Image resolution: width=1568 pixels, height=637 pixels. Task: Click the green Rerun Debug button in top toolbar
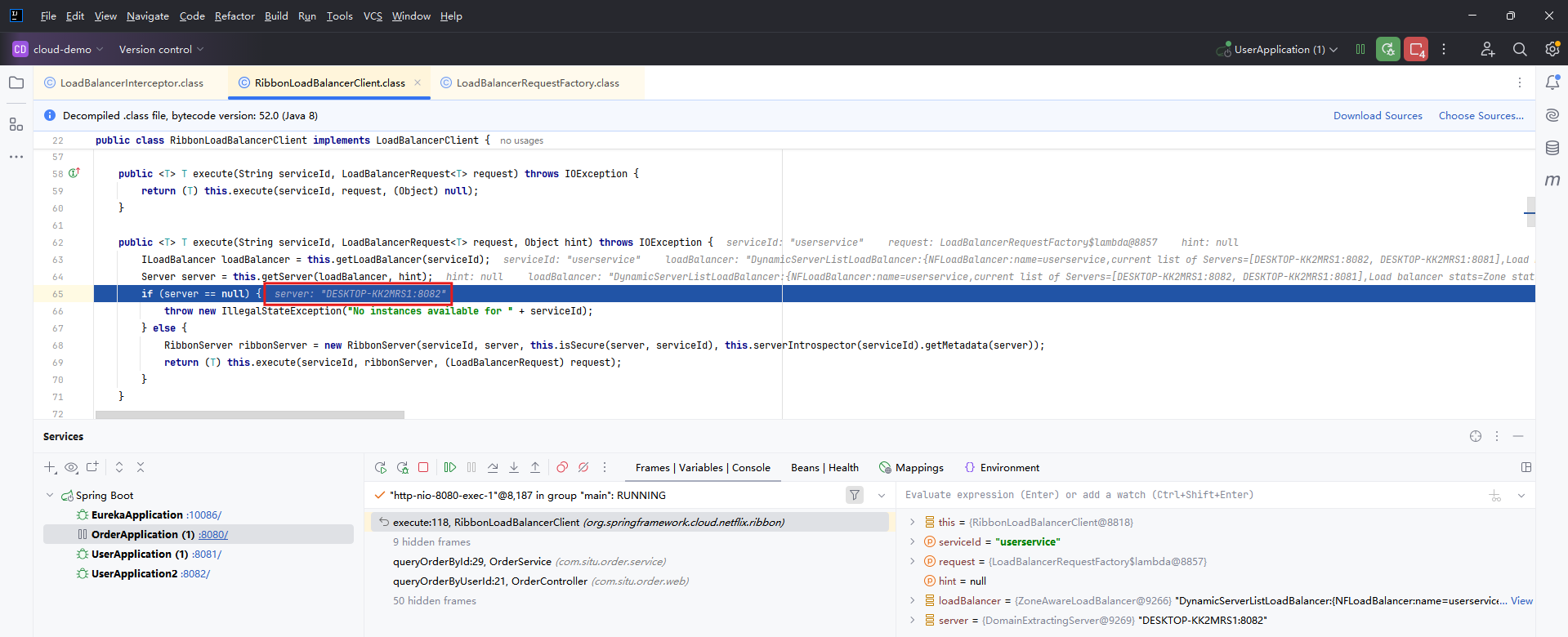pos(1388,49)
